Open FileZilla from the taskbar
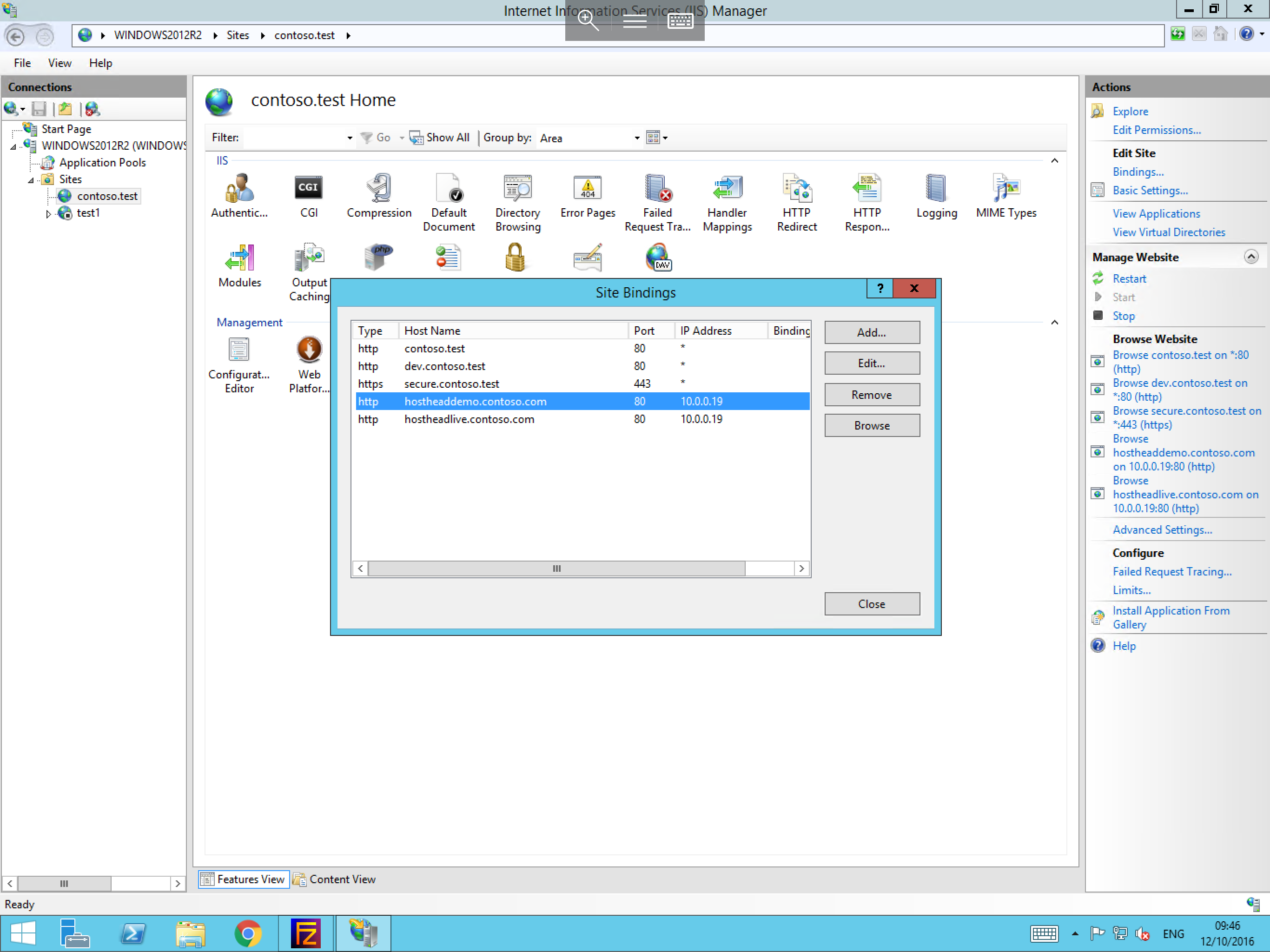Screen dimensions: 1270x952 coord(306,933)
